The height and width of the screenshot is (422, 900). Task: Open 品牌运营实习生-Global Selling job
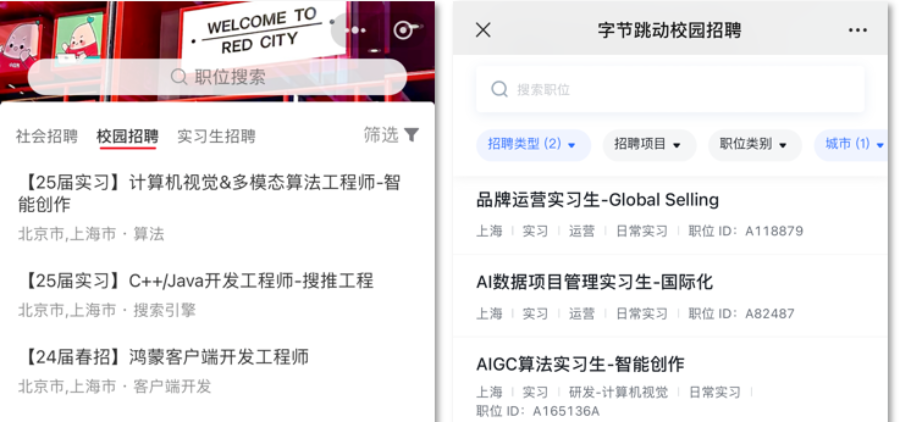click(598, 200)
